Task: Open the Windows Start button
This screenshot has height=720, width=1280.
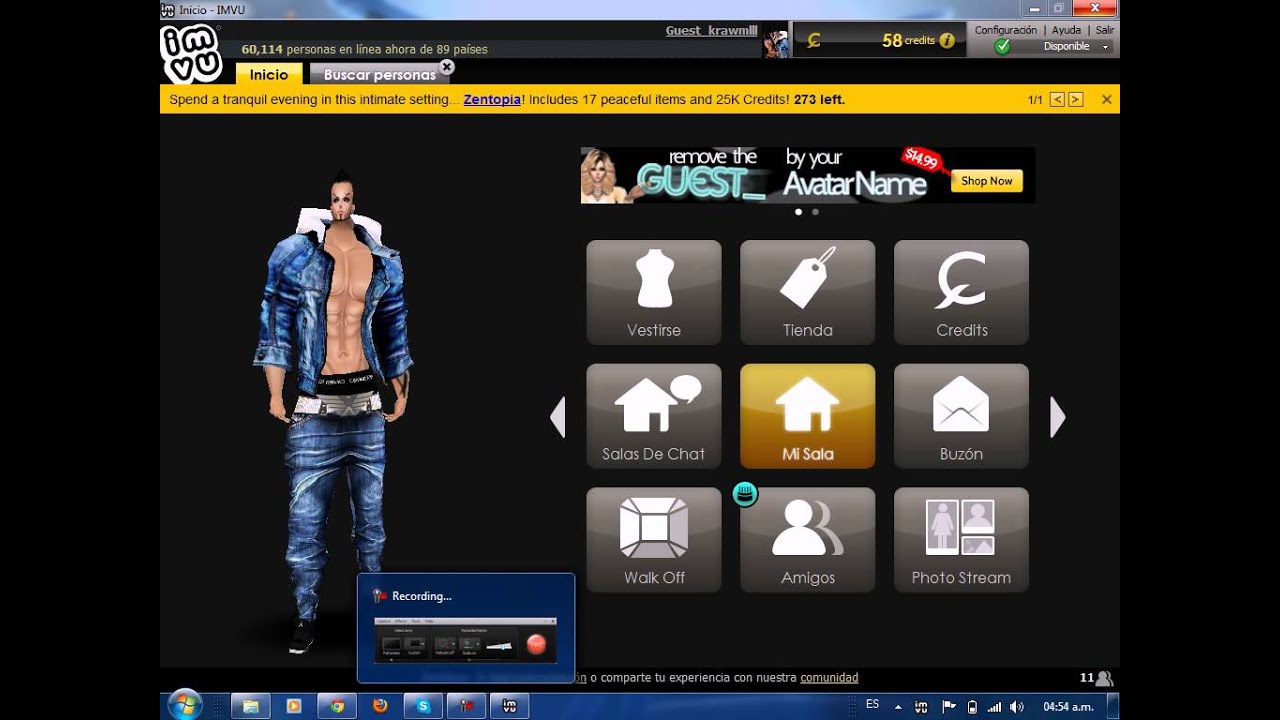Action: (x=185, y=705)
